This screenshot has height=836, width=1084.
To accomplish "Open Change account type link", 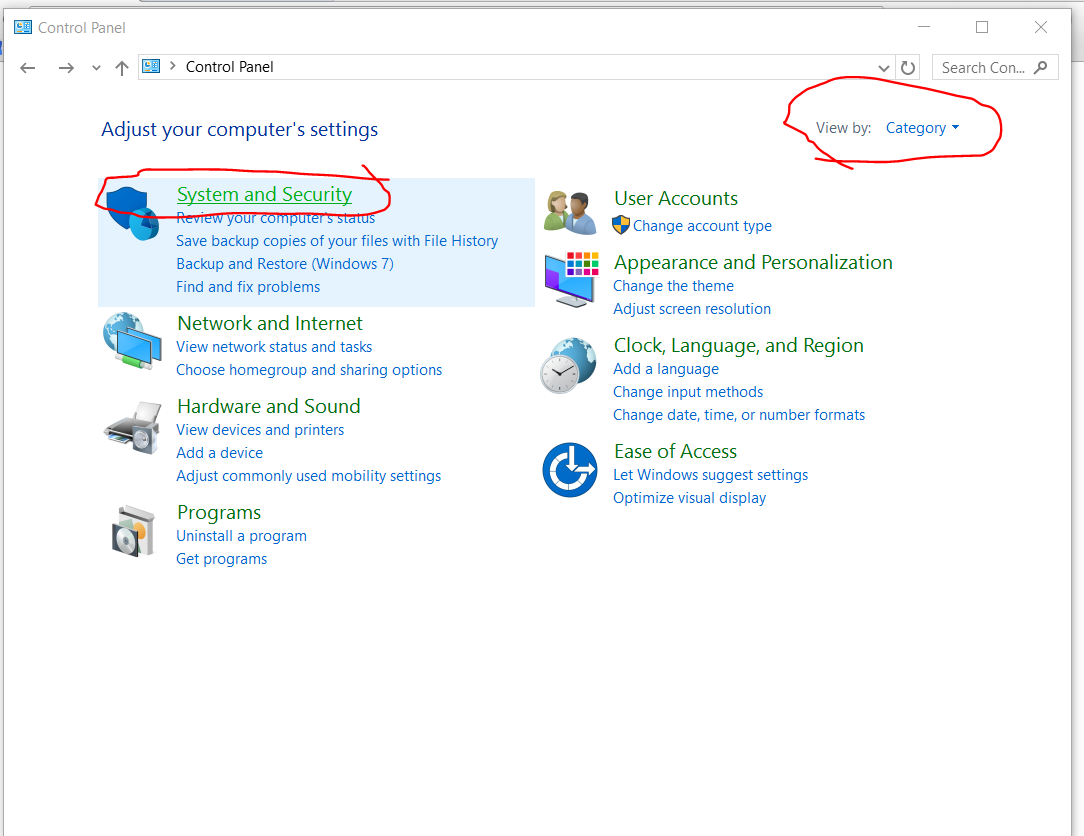I will point(702,226).
